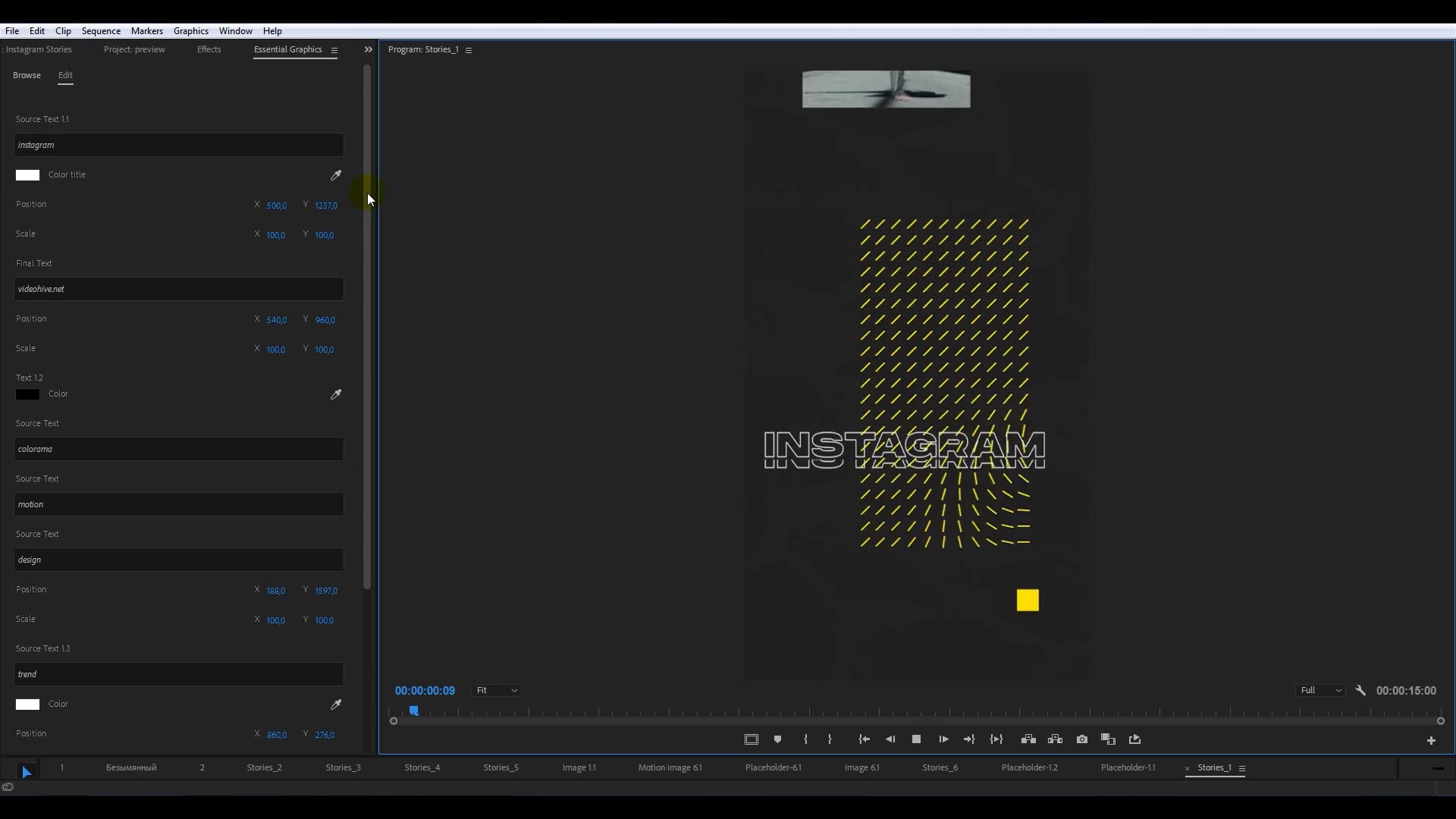This screenshot has height=819, width=1456.
Task: Expand the Essential Graphics panel options menu
Action: click(333, 49)
